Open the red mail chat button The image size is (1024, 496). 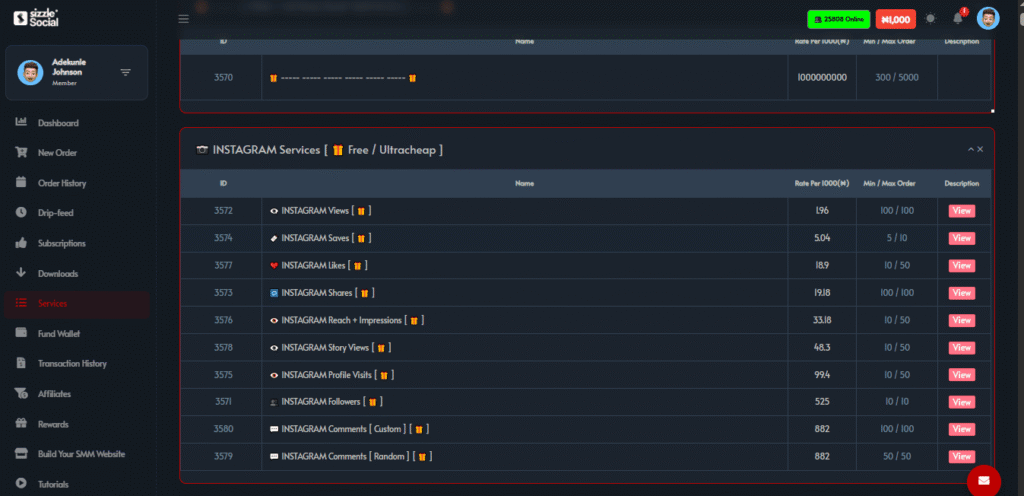(984, 481)
